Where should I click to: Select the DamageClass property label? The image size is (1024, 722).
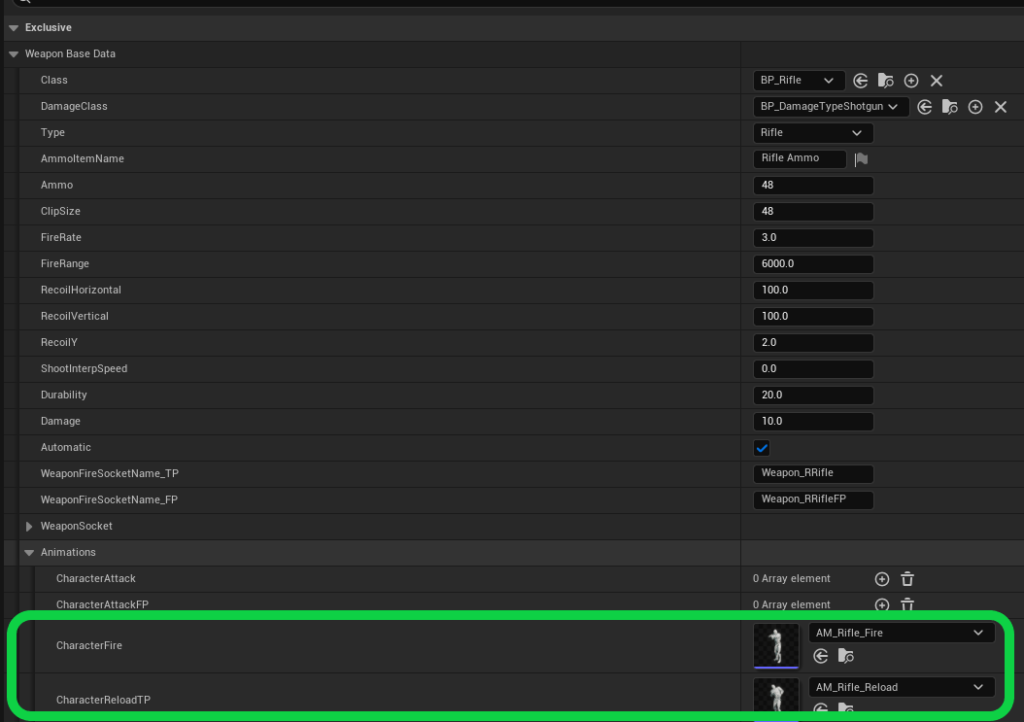coord(74,106)
